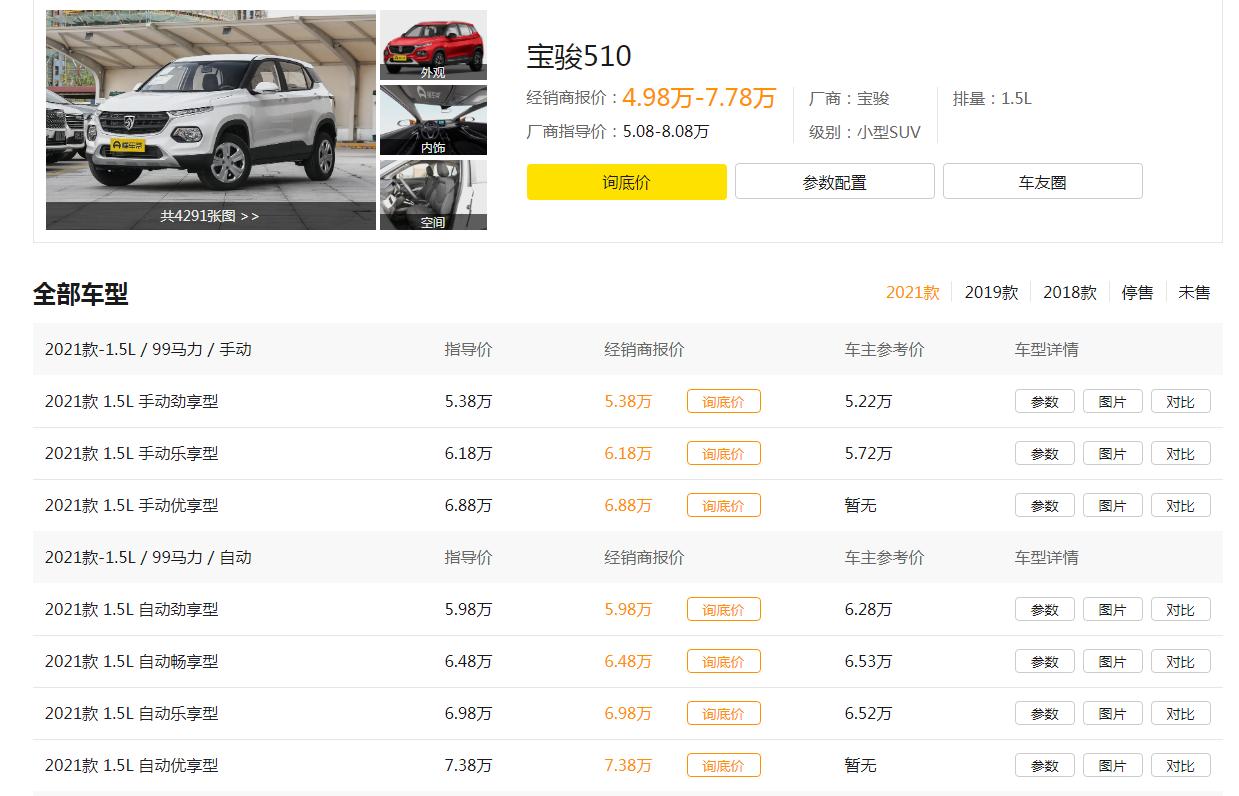
Task: Click dealer quote 6.18万 for 手动乐享型
Action: click(x=628, y=453)
